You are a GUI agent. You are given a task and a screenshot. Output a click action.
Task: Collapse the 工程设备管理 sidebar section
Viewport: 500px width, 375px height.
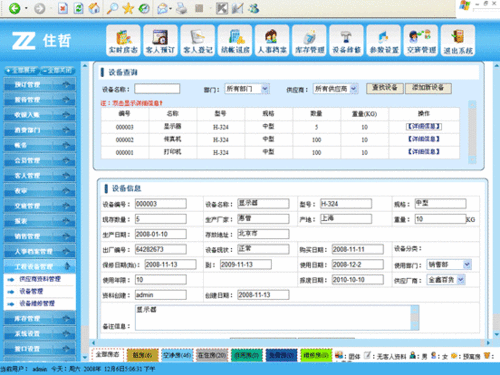40,266
